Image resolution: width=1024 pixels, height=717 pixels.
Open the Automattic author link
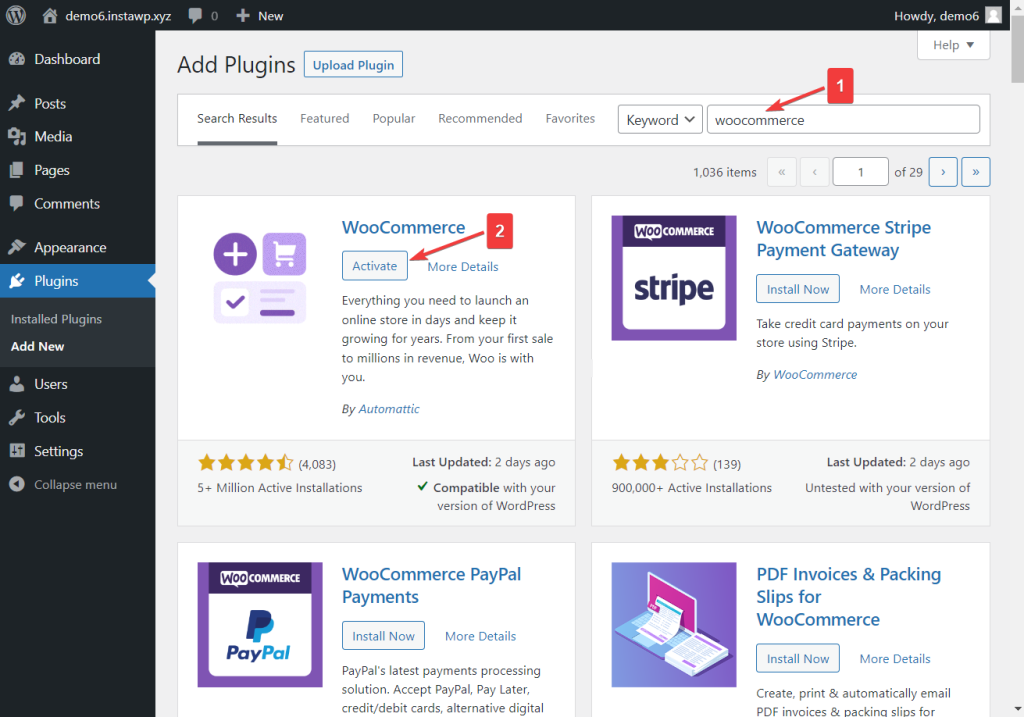click(x=389, y=409)
